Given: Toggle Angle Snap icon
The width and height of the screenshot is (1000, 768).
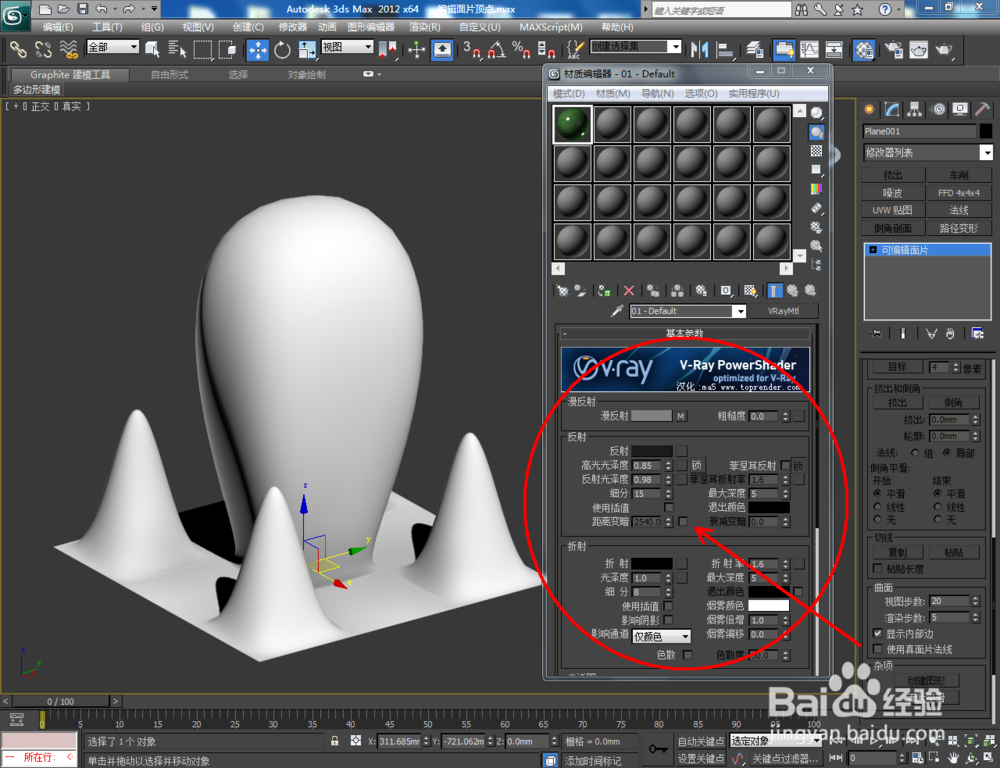Looking at the screenshot, I should 497,49.
